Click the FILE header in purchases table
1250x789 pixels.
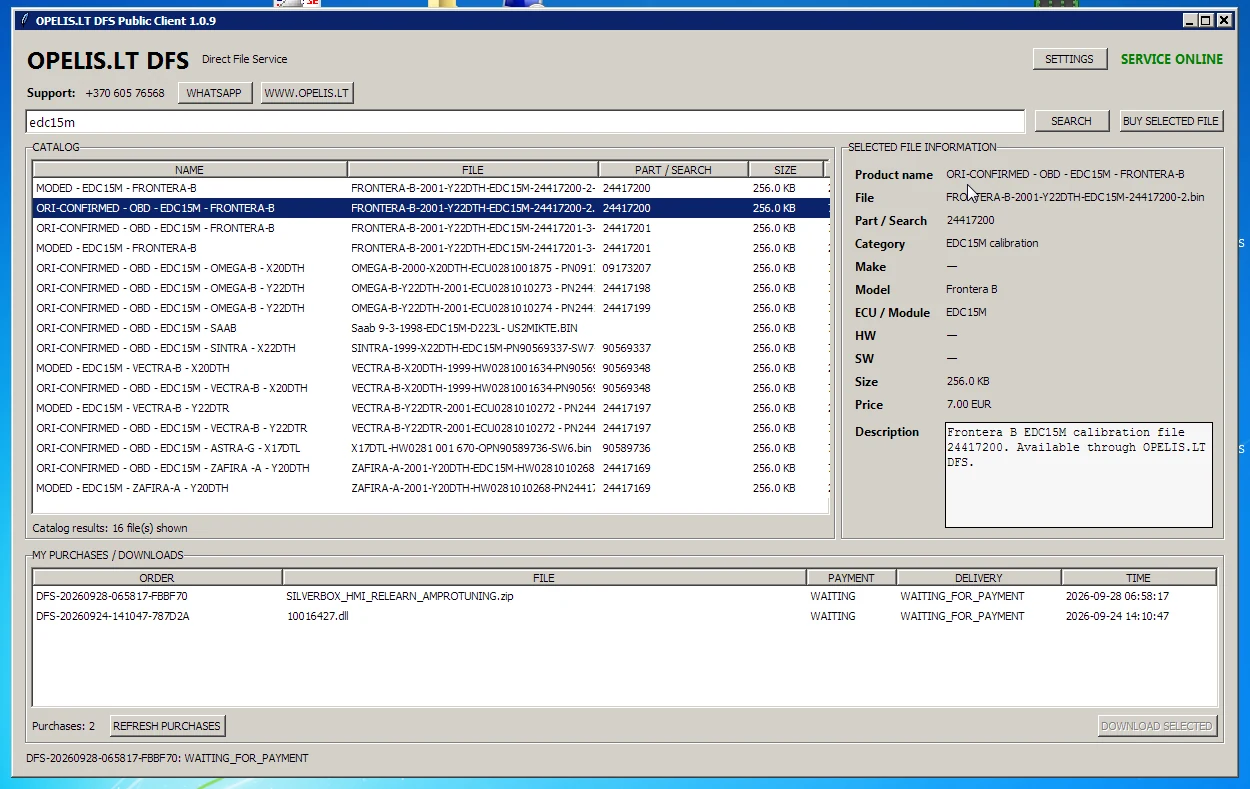[x=544, y=578]
